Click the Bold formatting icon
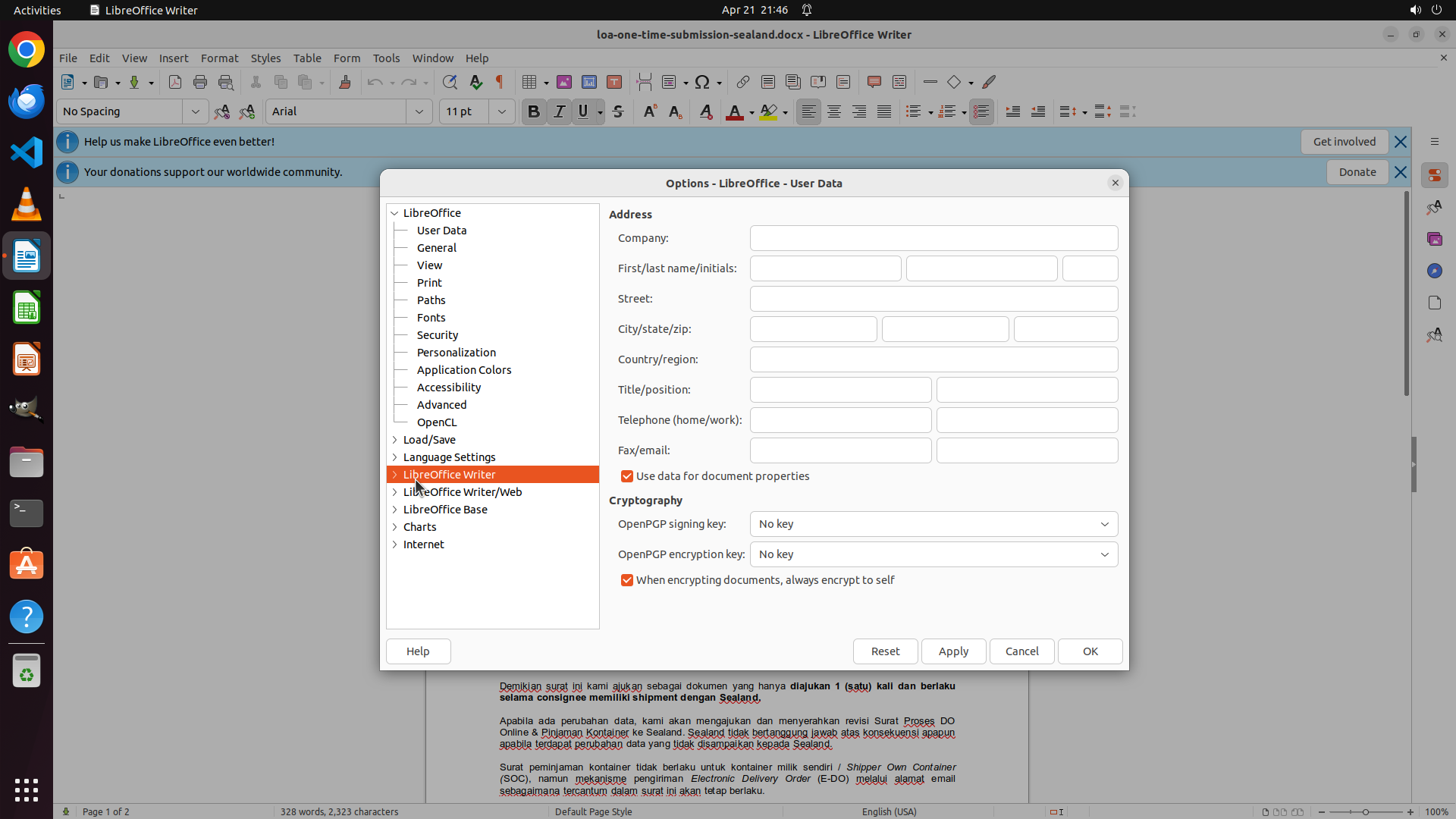 534,111
